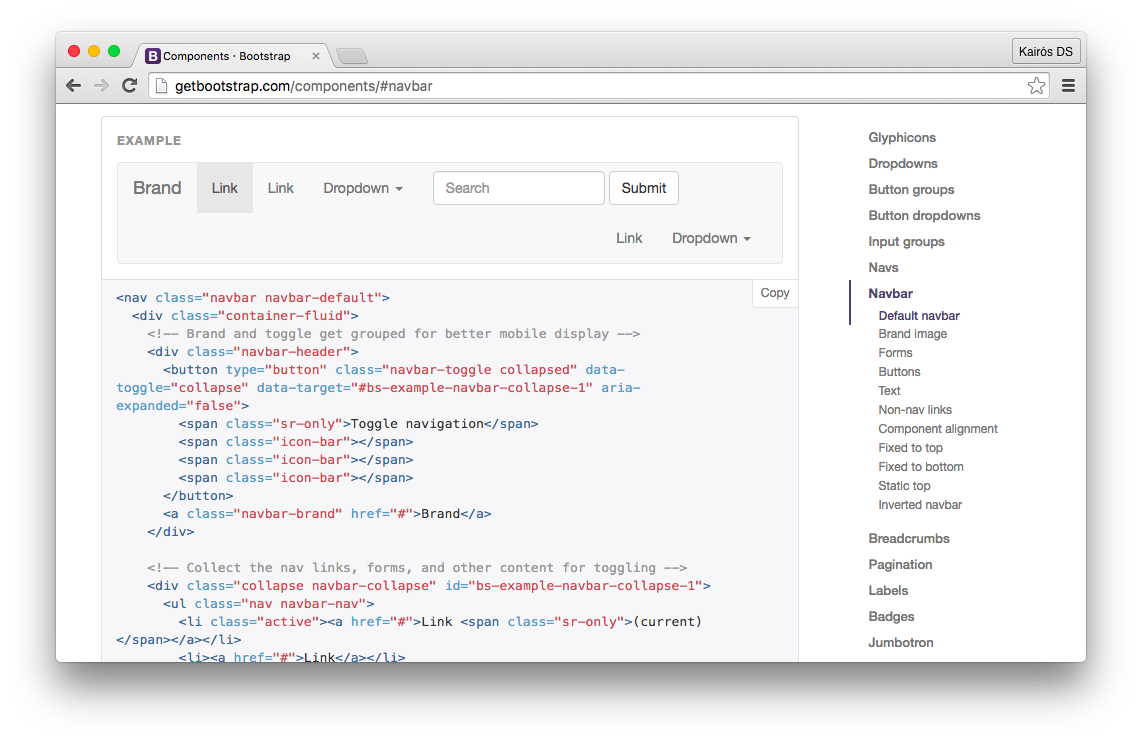Select Default navbar subsection
This screenshot has width=1142, height=742.
pos(918,316)
